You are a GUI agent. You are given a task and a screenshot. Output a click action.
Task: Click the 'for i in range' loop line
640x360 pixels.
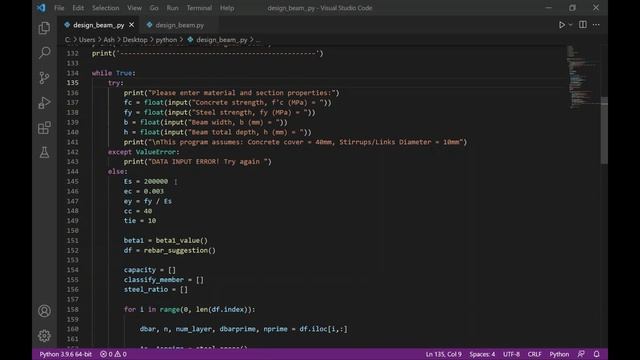point(189,309)
